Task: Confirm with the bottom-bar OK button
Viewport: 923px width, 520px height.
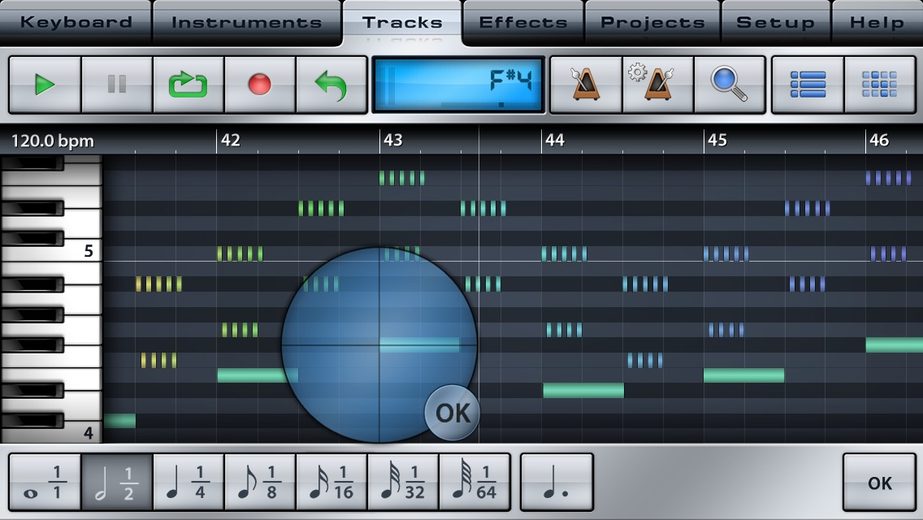Action: [879, 482]
